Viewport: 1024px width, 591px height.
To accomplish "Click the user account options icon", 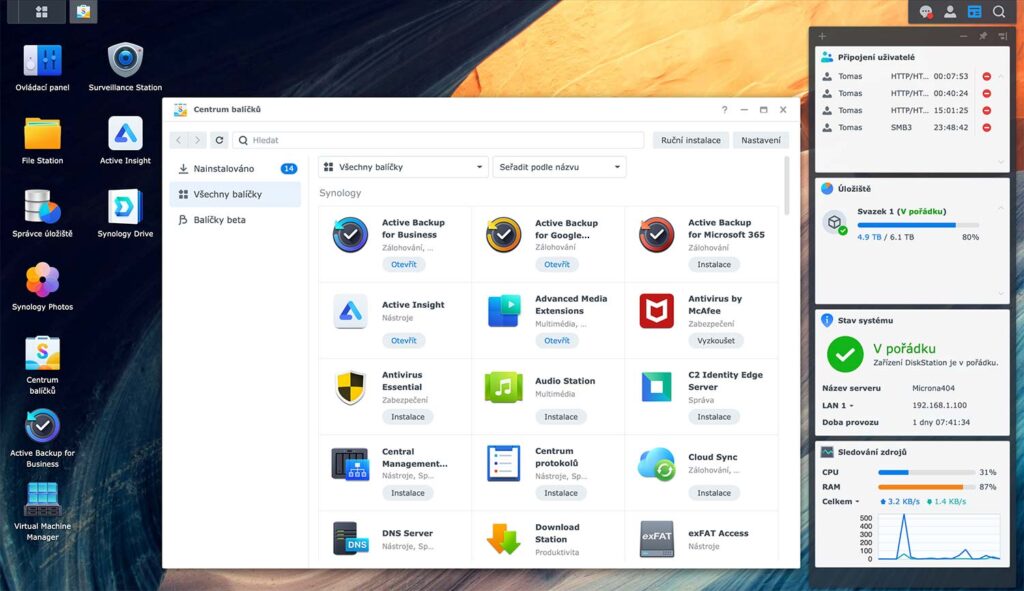I will coord(950,12).
